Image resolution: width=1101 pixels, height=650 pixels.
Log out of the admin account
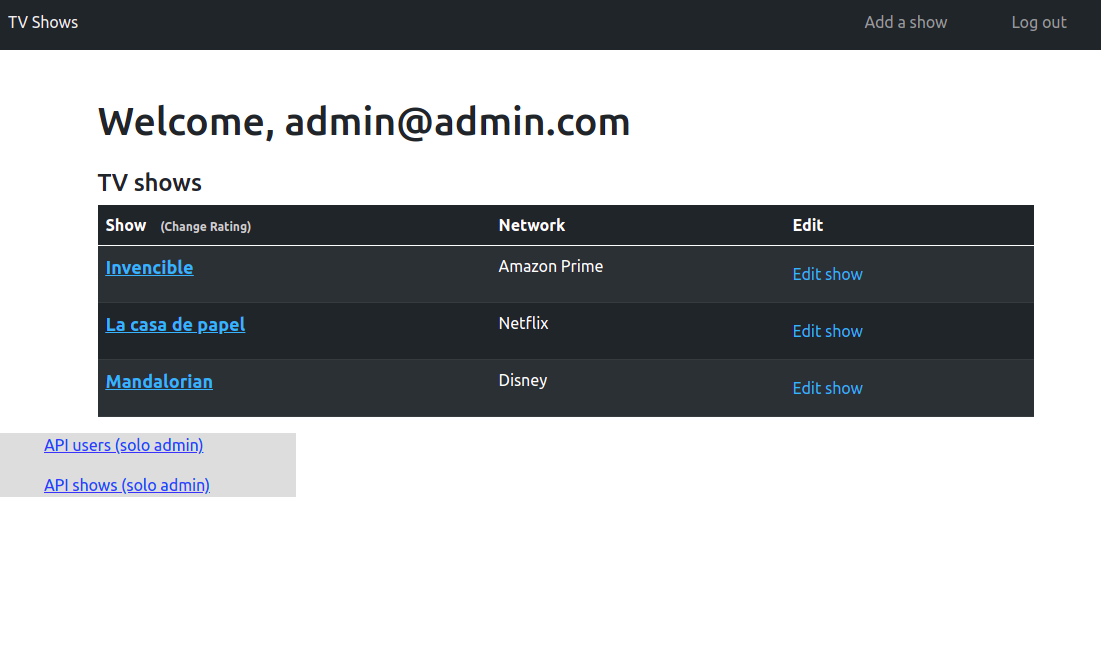1039,22
